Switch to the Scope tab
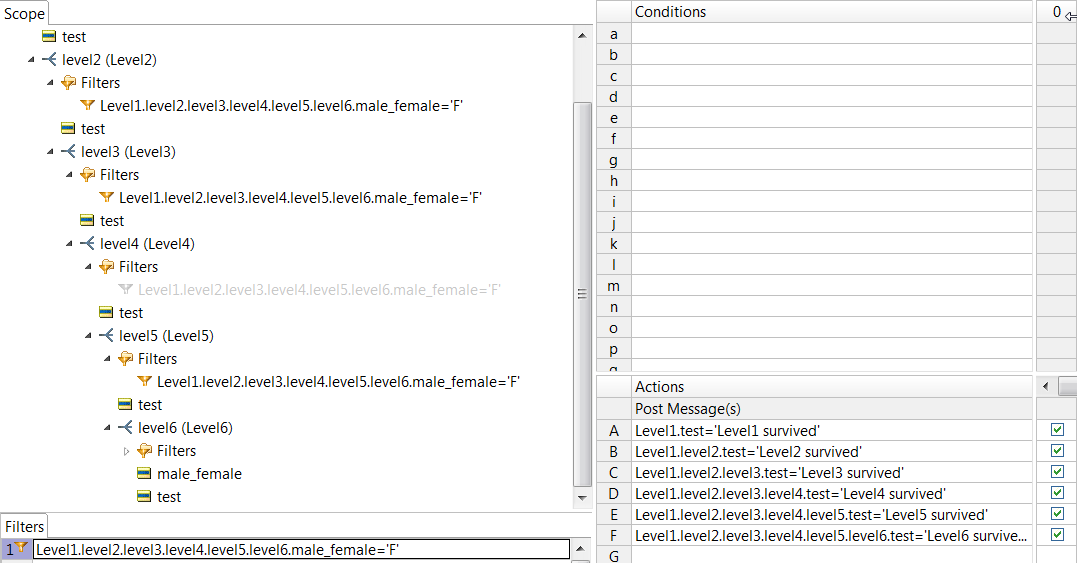 point(24,13)
